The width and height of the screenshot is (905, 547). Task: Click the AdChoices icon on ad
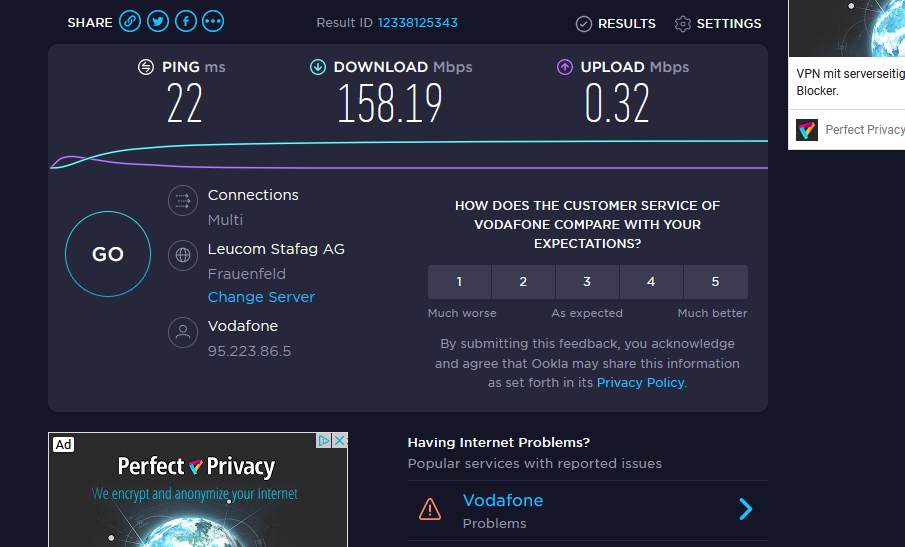(324, 441)
